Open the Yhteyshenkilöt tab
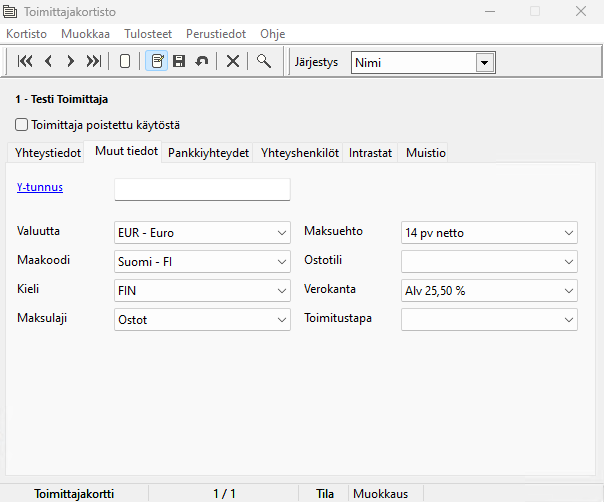The height and width of the screenshot is (502, 604). tap(300, 153)
